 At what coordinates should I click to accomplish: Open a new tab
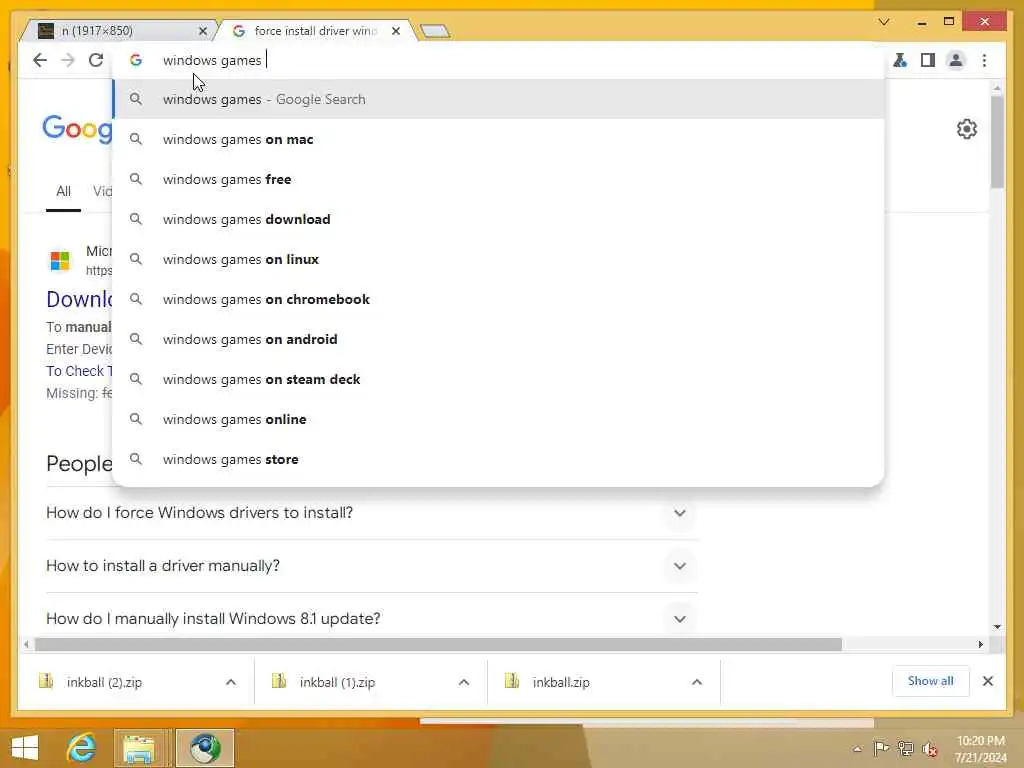tap(434, 31)
